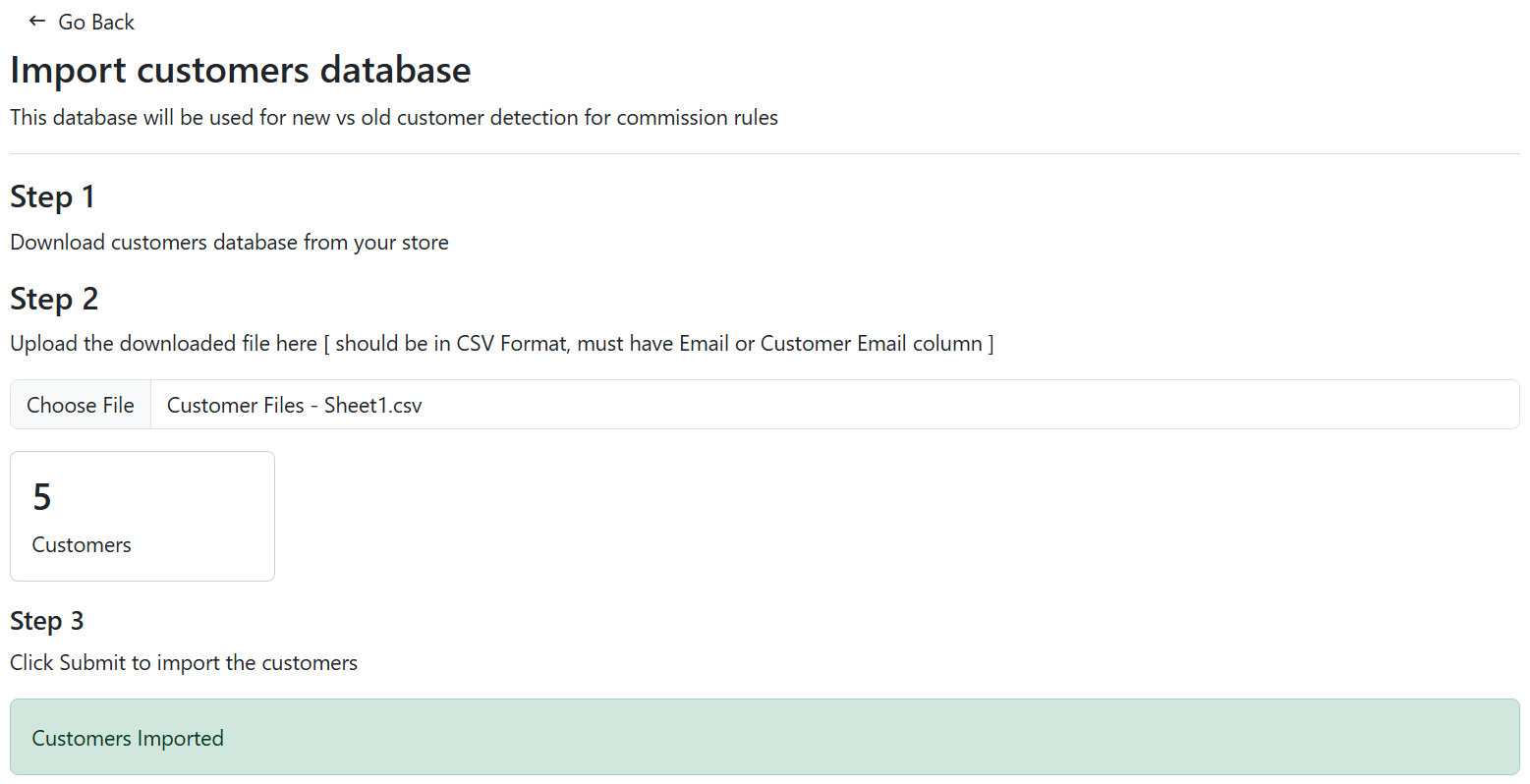Click the Upload the downloaded file instruction
1530x784 pixels.
[x=163, y=344]
